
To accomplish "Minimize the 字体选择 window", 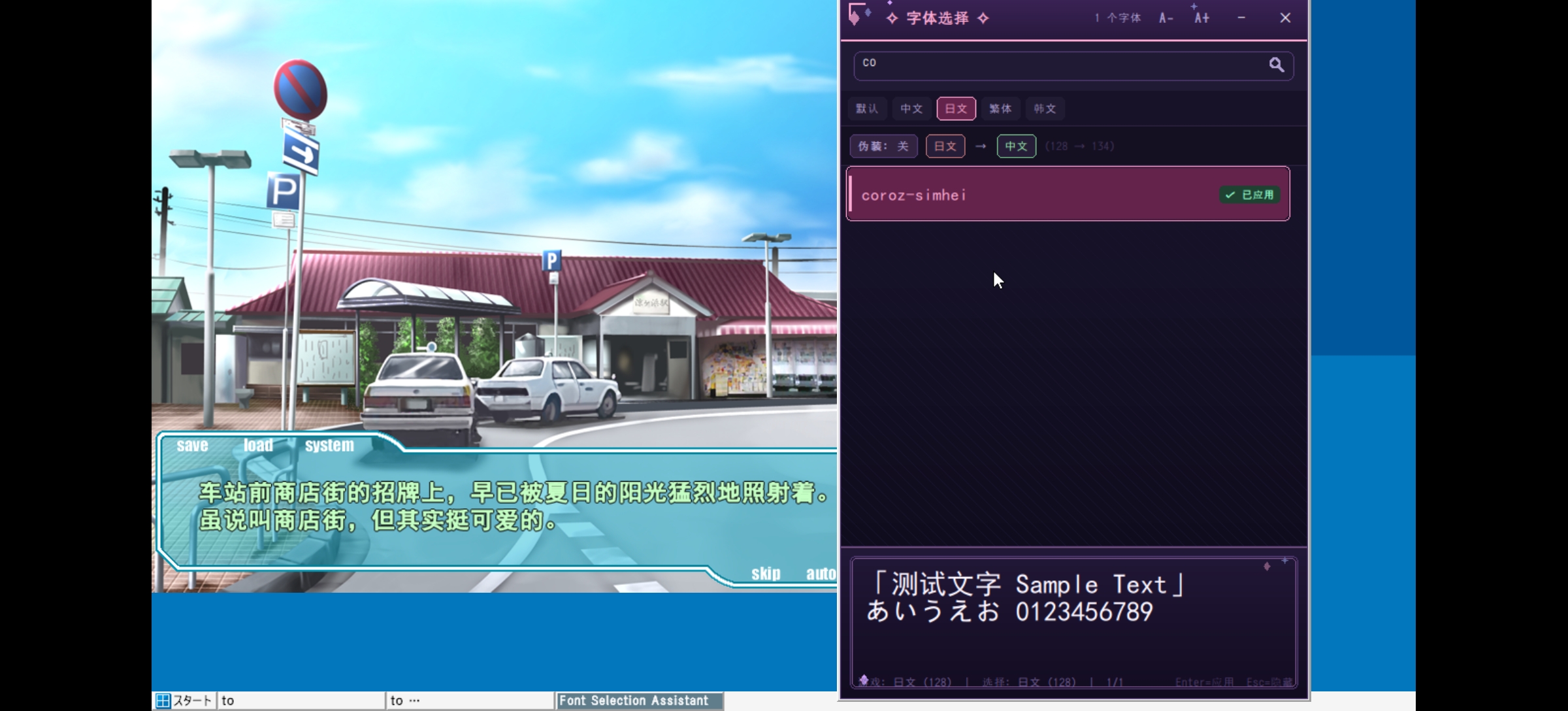I will (1241, 18).
